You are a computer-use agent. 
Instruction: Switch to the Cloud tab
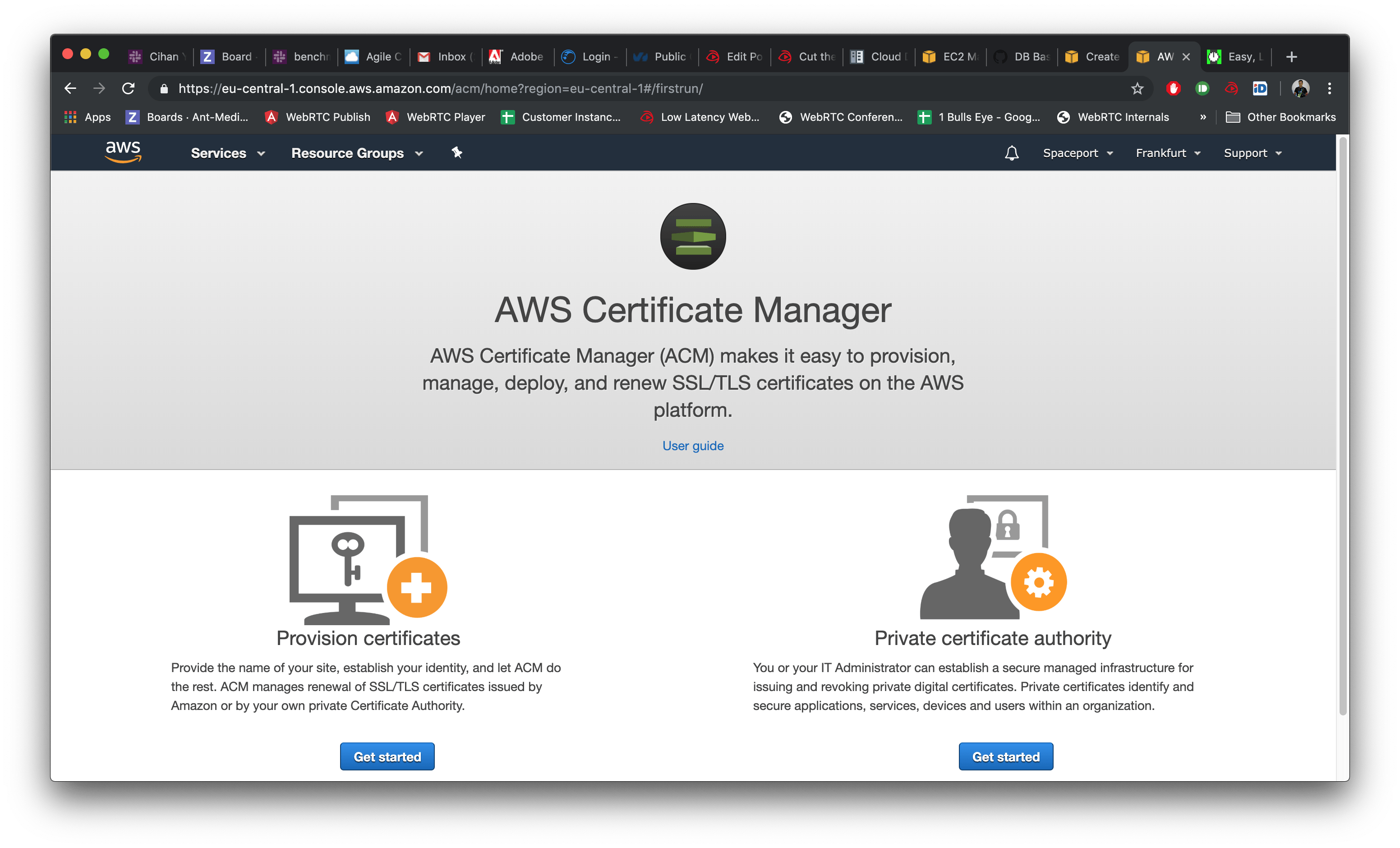pos(879,57)
